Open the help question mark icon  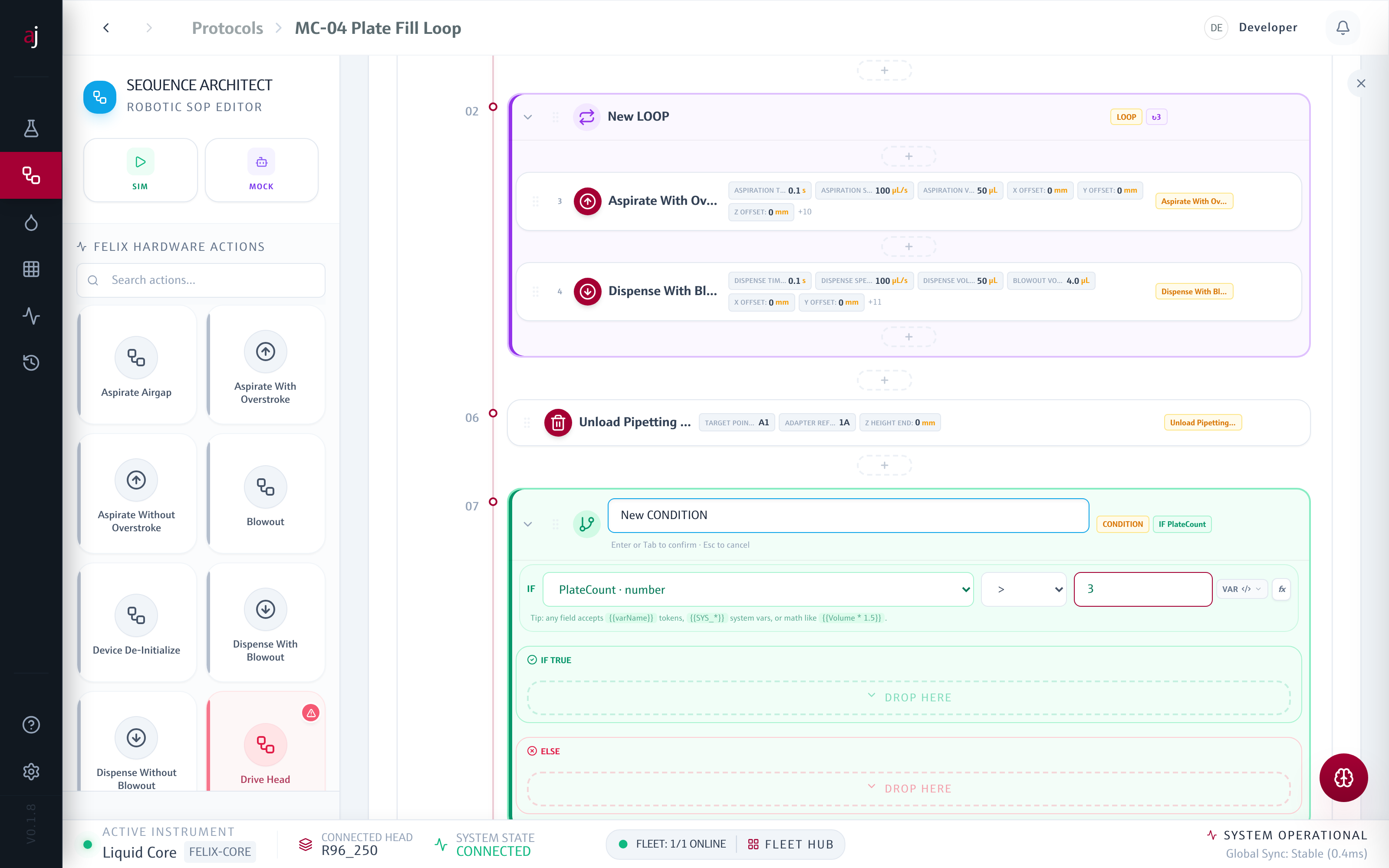pyautogui.click(x=31, y=724)
